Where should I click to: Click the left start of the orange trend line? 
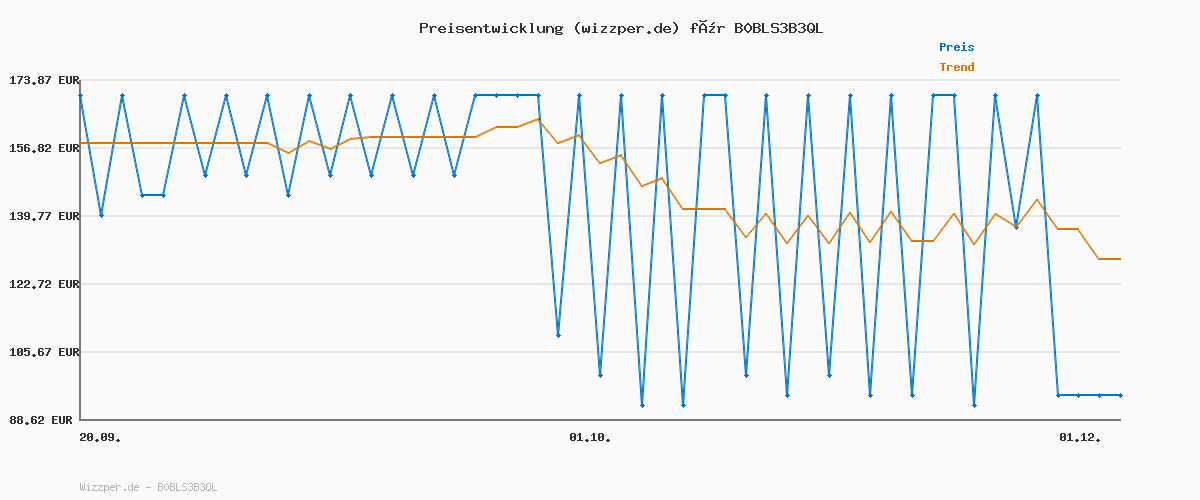point(81,143)
